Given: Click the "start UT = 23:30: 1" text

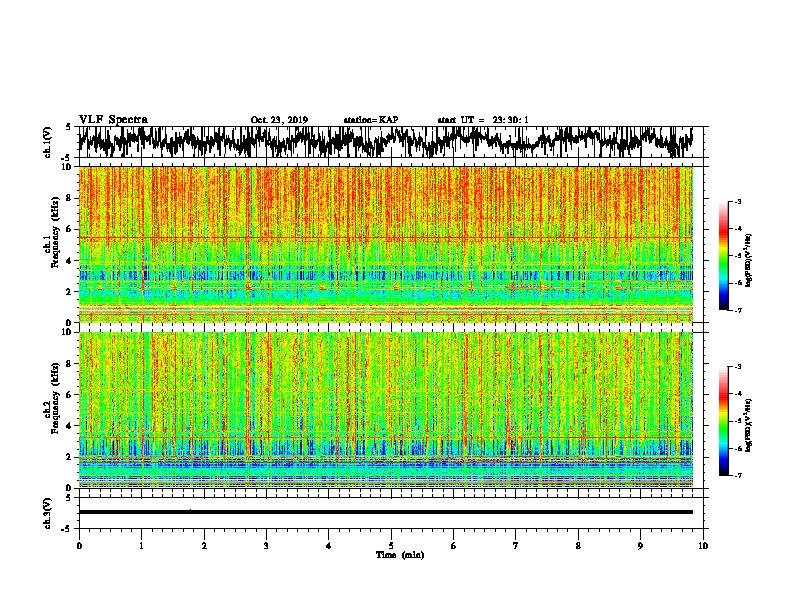Looking at the screenshot, I should tap(483, 120).
